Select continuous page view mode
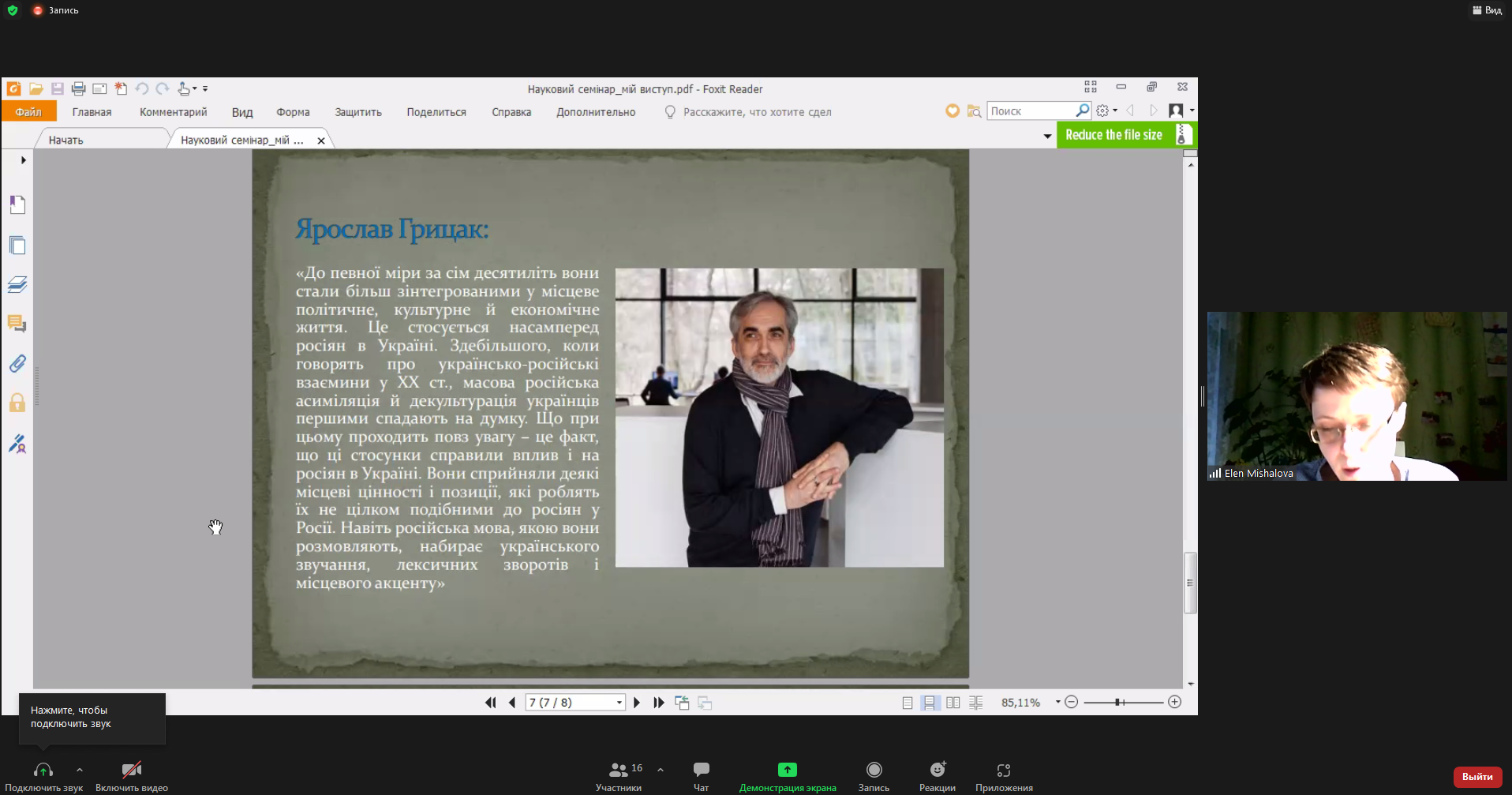This screenshot has width=1512, height=795. (930, 703)
